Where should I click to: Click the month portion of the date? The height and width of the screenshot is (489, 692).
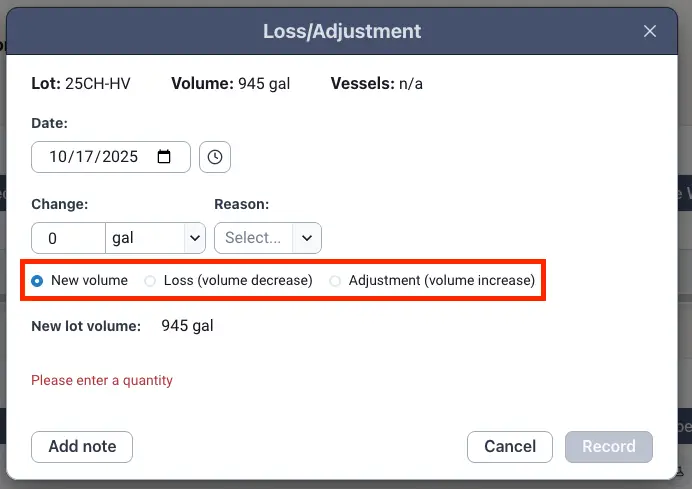tap(57, 157)
